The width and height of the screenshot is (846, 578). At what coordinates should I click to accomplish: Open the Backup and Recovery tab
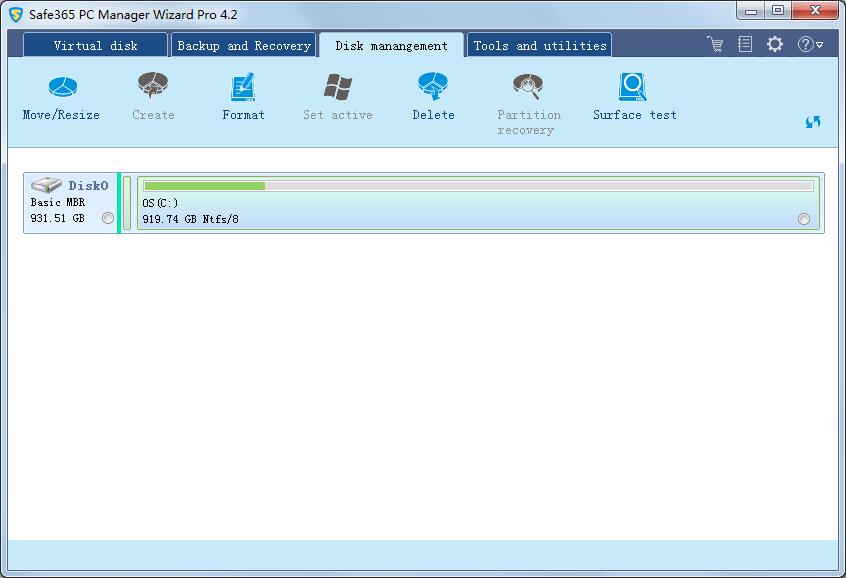click(x=244, y=46)
